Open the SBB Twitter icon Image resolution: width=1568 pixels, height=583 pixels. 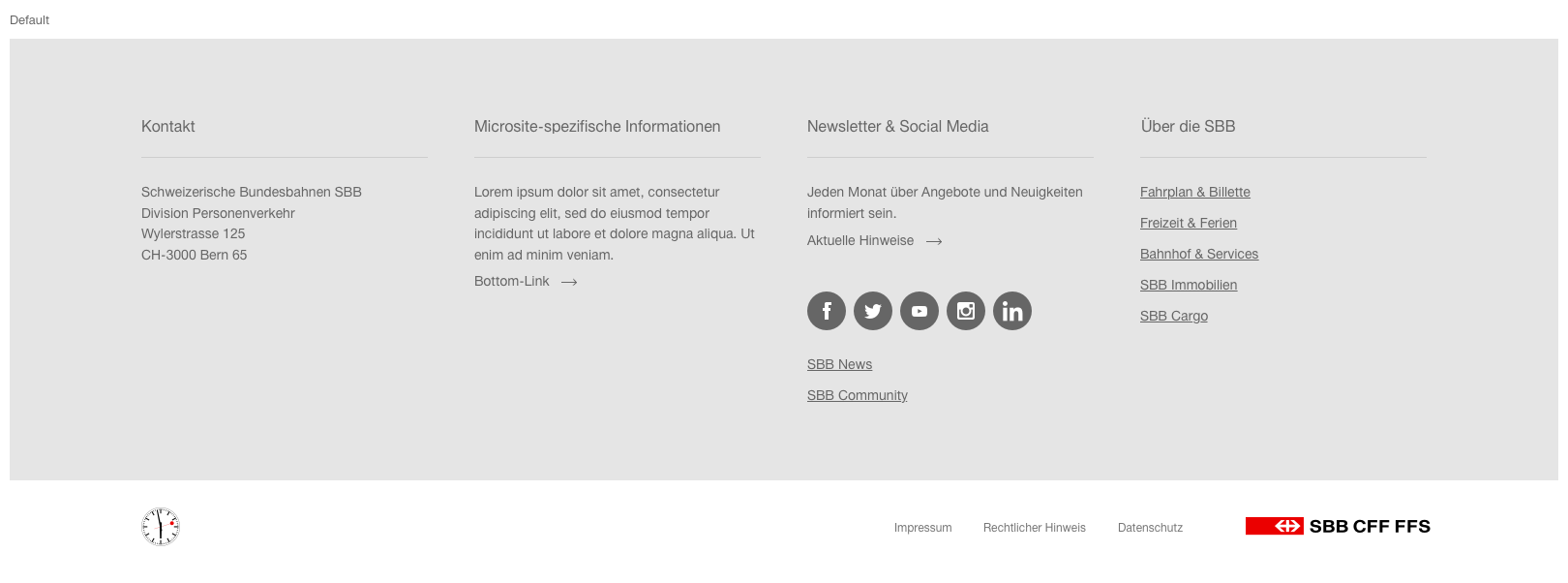[873, 311]
